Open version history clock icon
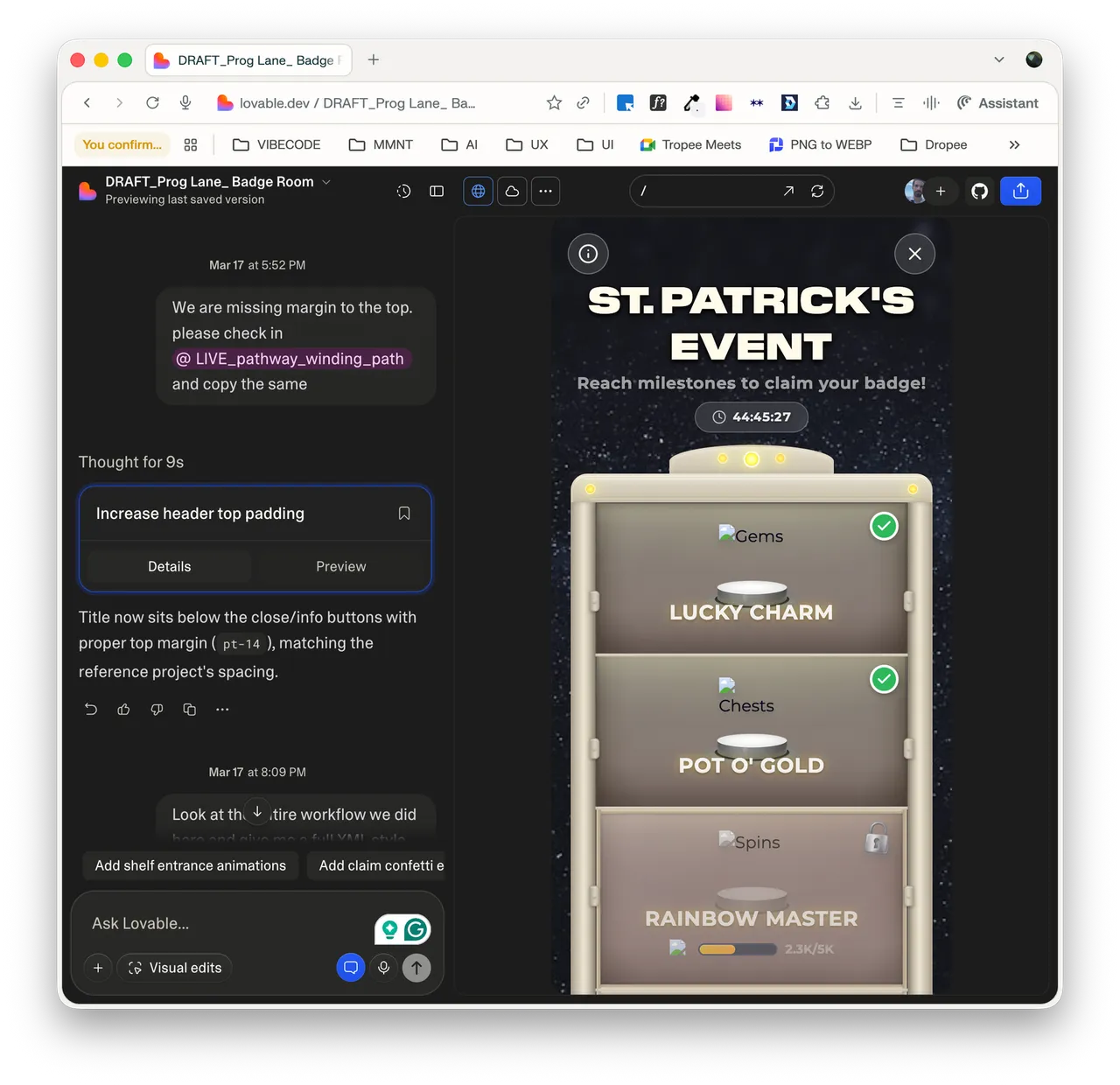Screen dimensions: 1120x1085 tap(403, 191)
